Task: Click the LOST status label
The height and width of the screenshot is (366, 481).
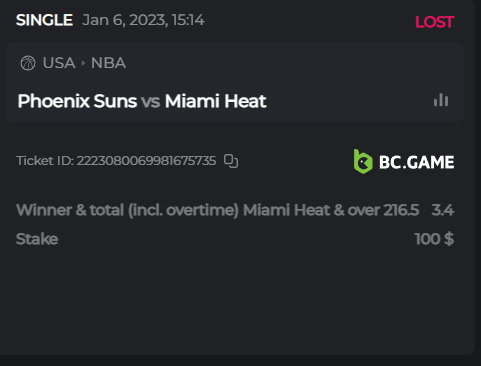Action: tap(434, 22)
